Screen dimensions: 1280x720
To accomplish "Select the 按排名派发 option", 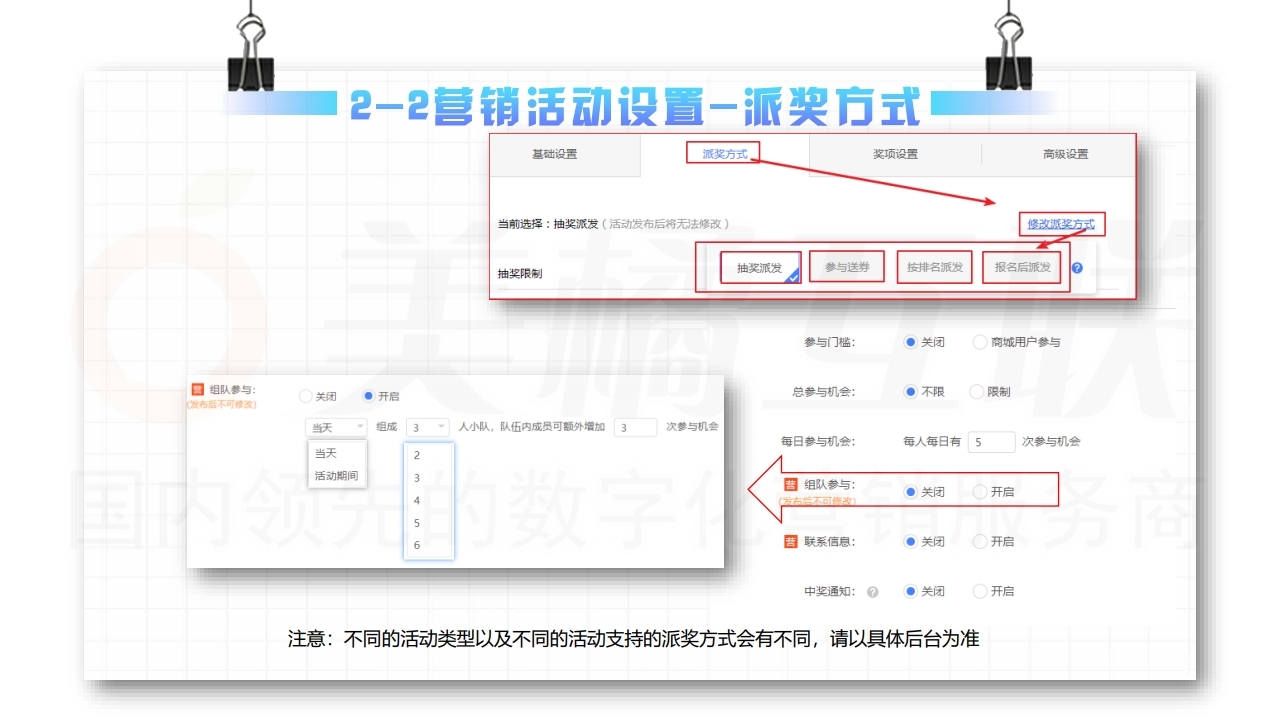I will click(x=935, y=267).
